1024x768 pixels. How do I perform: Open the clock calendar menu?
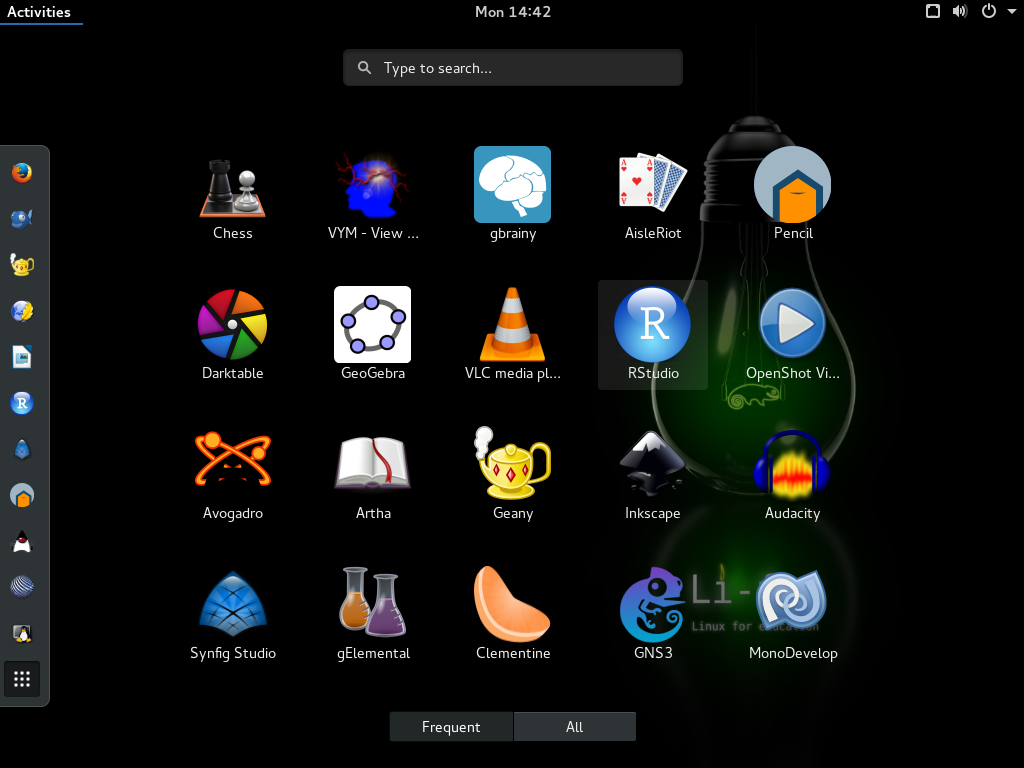click(512, 12)
